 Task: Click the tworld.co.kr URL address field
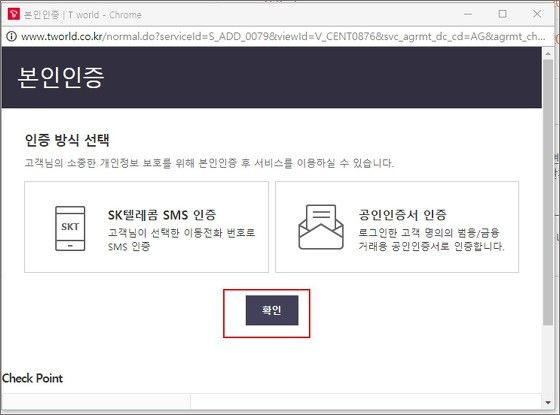coord(283,36)
